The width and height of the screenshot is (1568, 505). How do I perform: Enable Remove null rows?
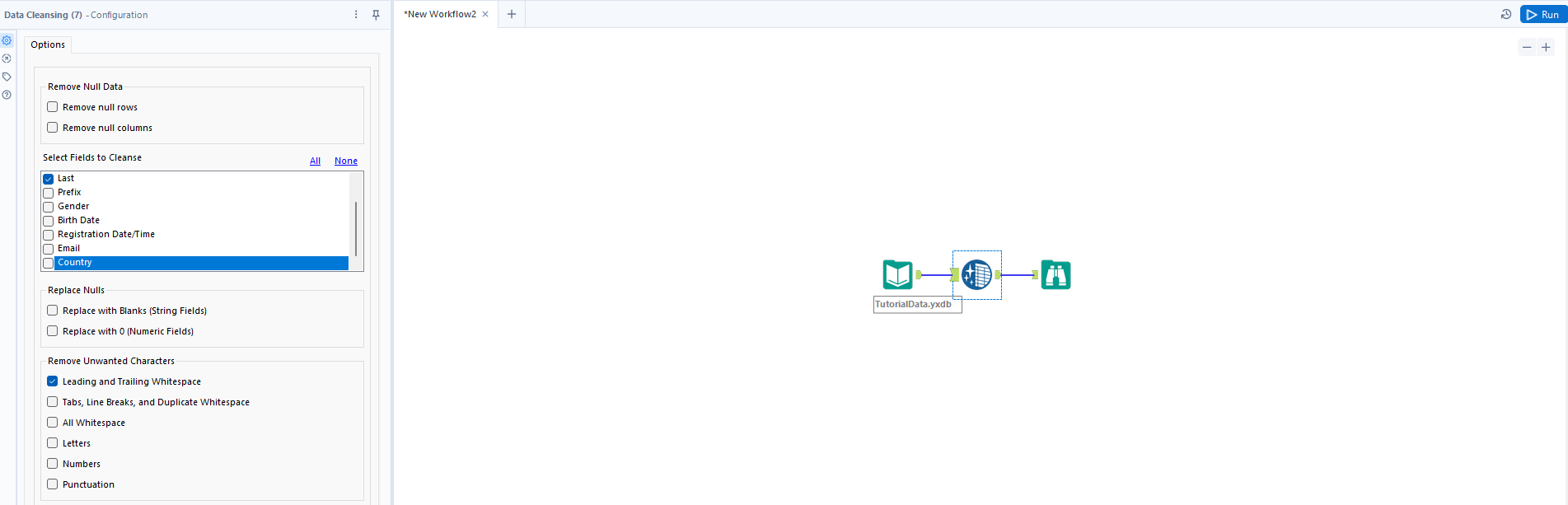pos(53,107)
